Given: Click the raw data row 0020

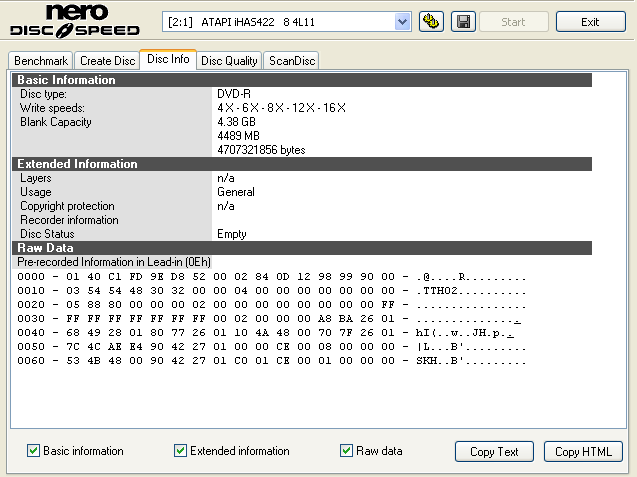Looking at the screenshot, I should click(272, 305).
